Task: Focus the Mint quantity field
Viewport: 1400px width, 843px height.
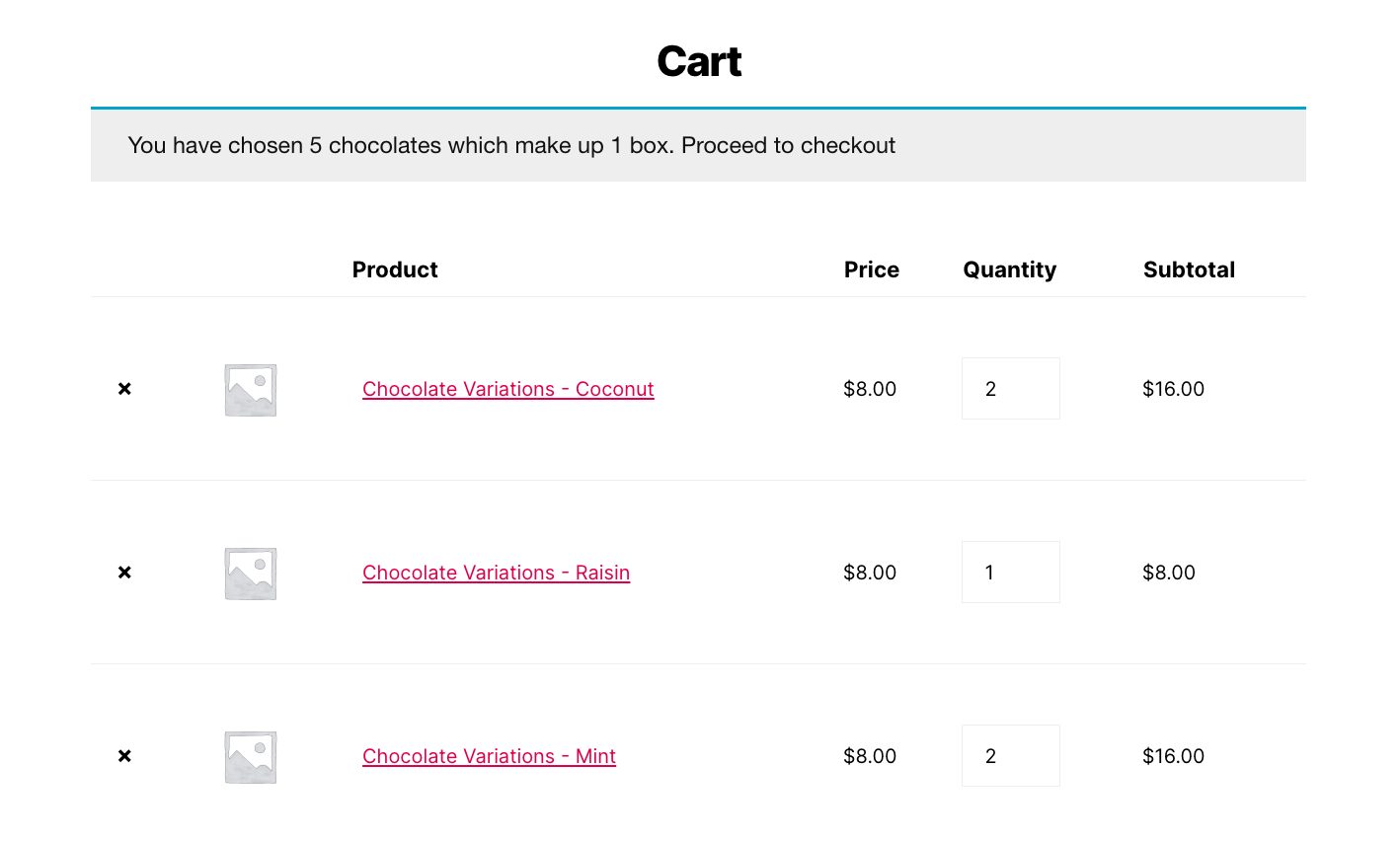Action: [x=1010, y=756]
